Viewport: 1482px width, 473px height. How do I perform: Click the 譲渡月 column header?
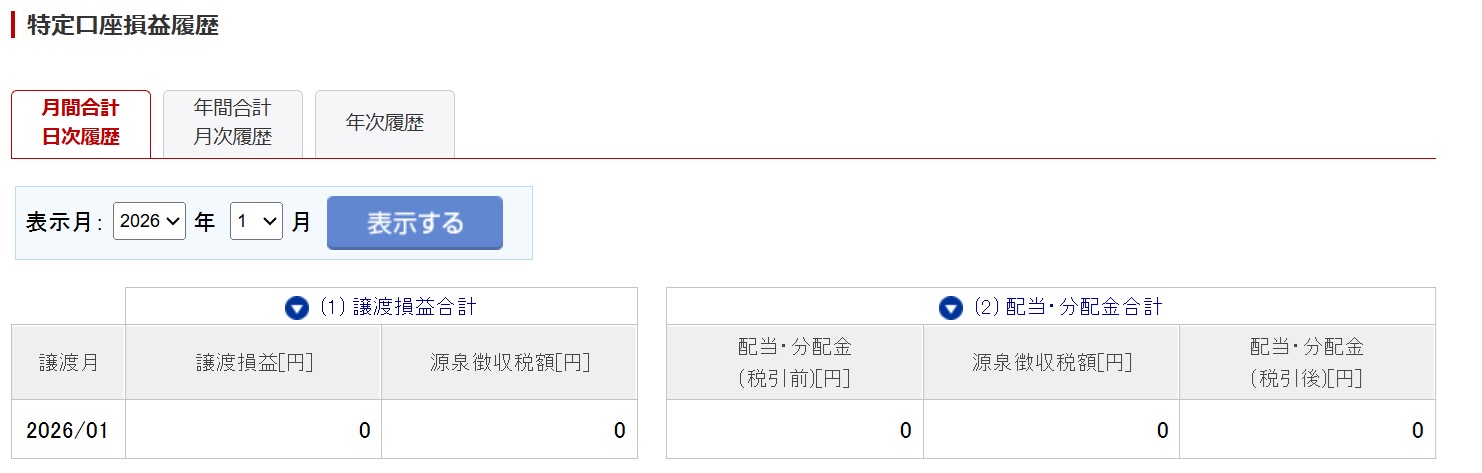68,362
